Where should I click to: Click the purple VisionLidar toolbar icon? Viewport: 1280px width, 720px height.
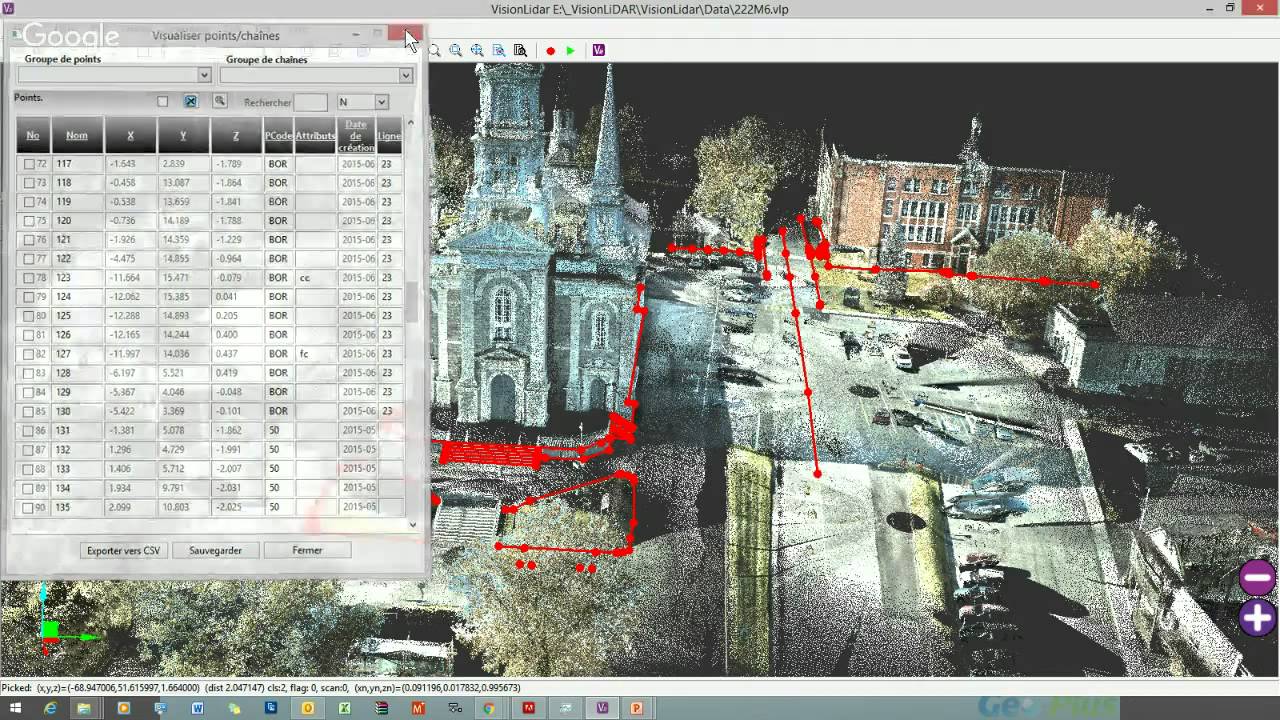pos(598,50)
